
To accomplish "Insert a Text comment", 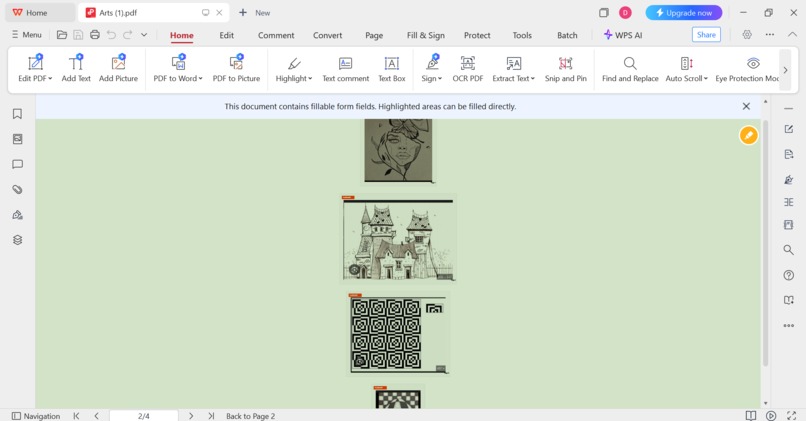I will point(345,69).
